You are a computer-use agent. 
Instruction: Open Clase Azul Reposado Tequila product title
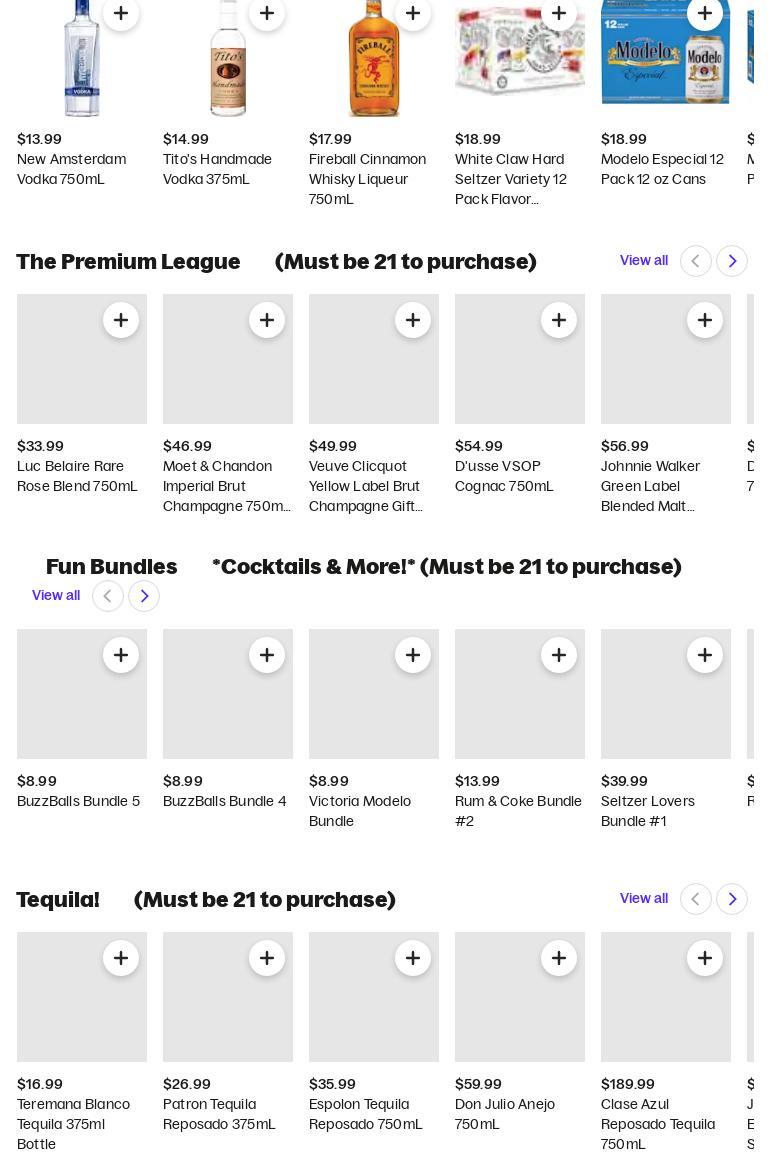tap(658, 1124)
